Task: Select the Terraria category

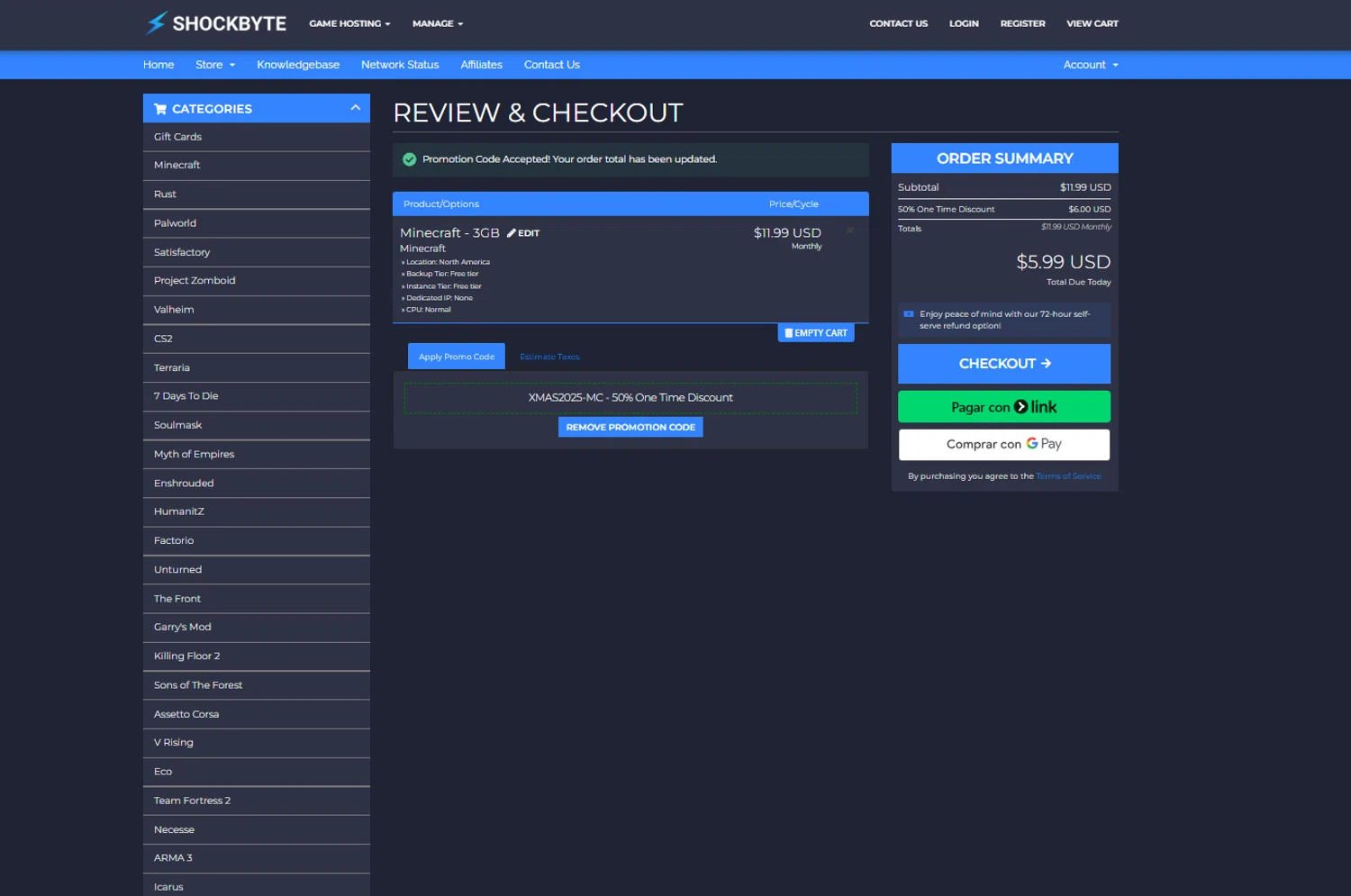Action: (257, 367)
